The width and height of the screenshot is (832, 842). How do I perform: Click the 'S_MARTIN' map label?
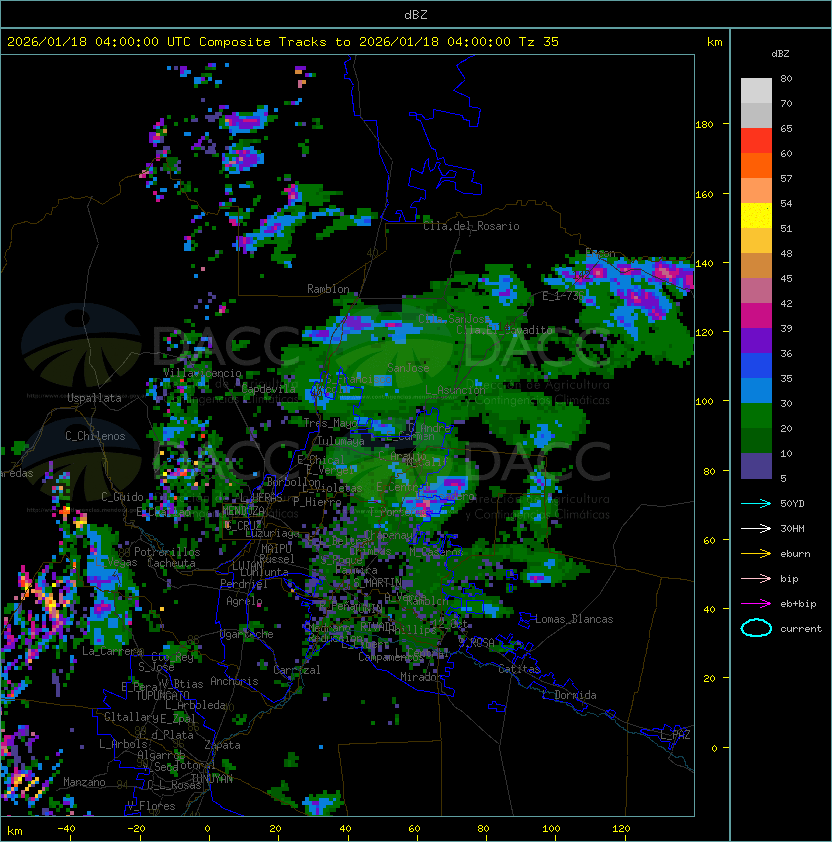coord(378,583)
